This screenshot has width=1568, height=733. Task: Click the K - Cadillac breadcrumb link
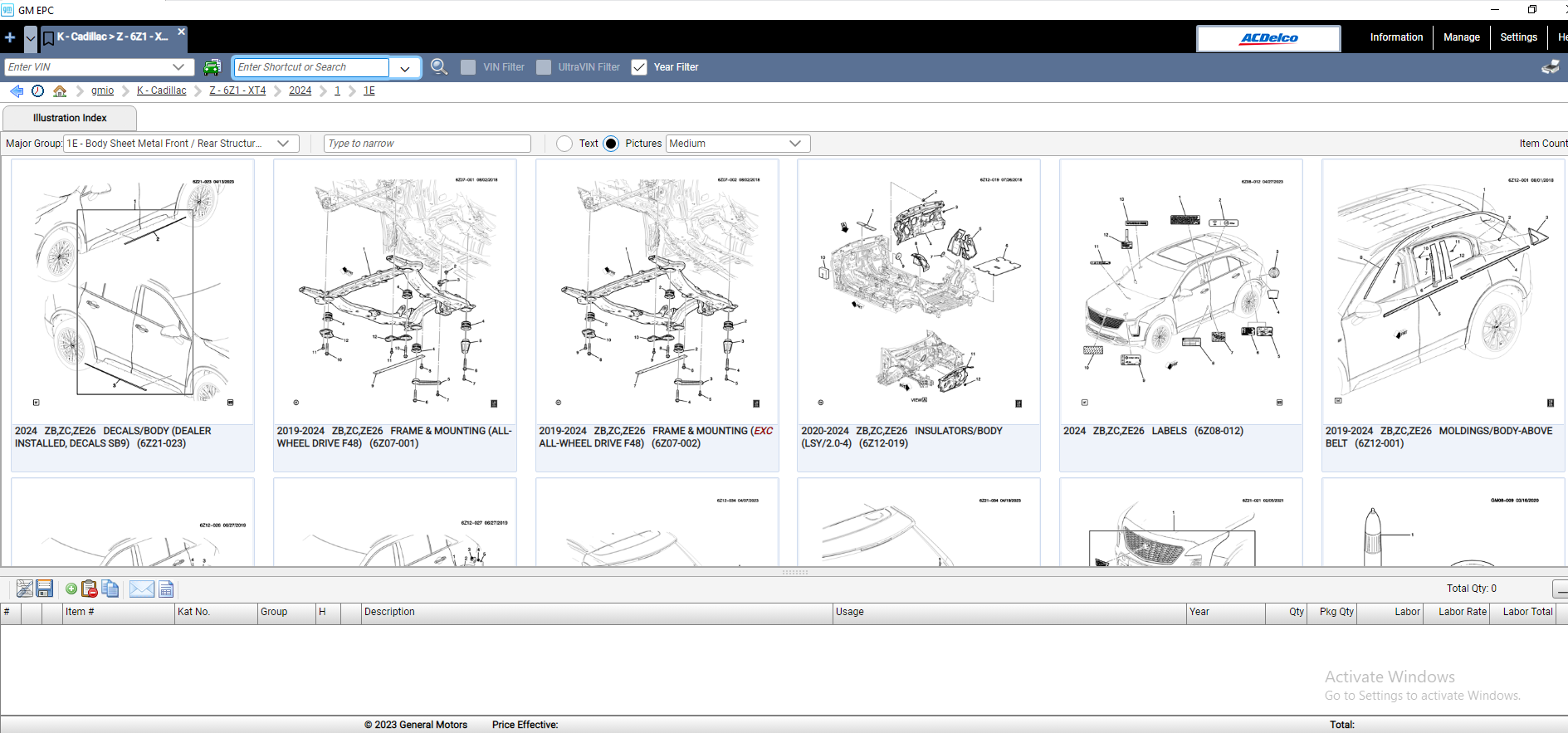click(161, 90)
